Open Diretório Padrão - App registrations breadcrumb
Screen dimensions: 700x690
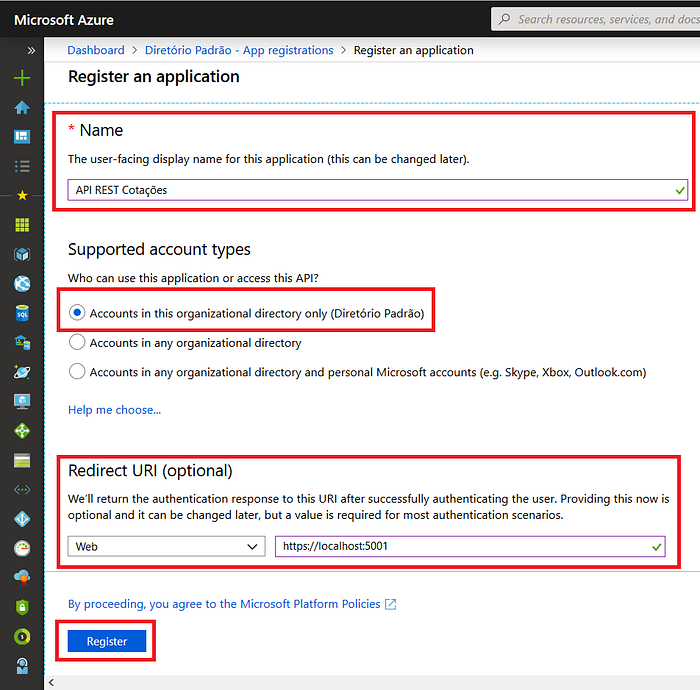tap(239, 50)
